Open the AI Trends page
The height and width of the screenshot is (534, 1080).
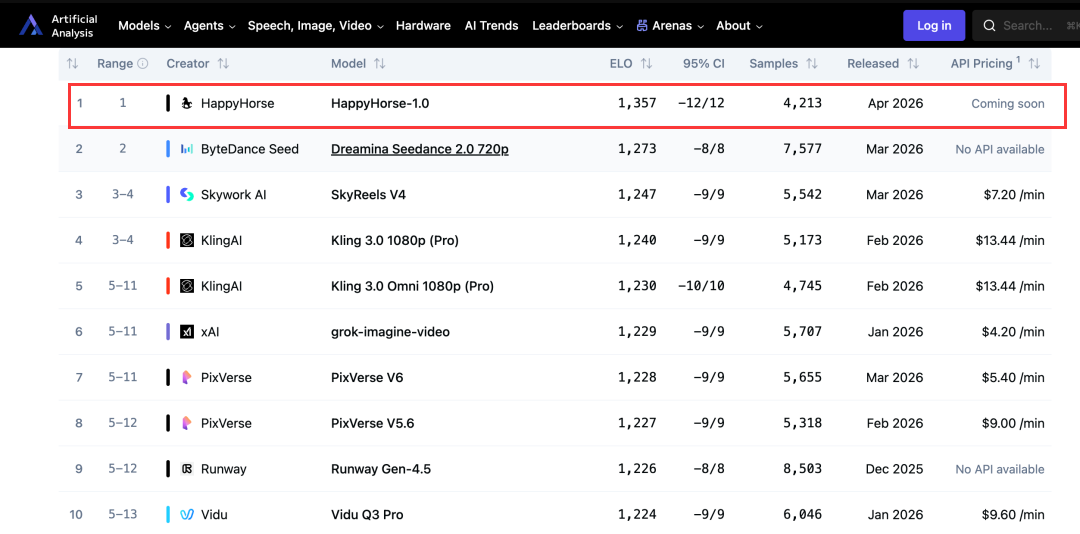[491, 26]
